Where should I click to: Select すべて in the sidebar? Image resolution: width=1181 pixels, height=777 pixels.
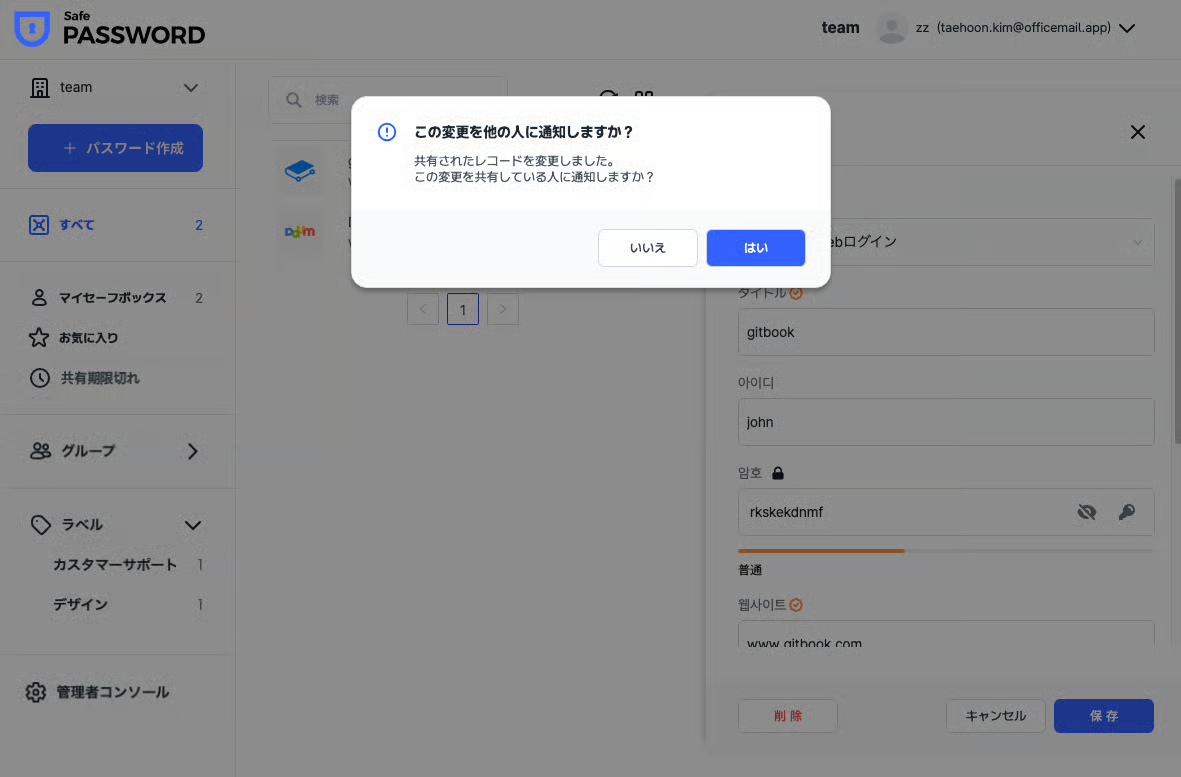[x=77, y=225]
